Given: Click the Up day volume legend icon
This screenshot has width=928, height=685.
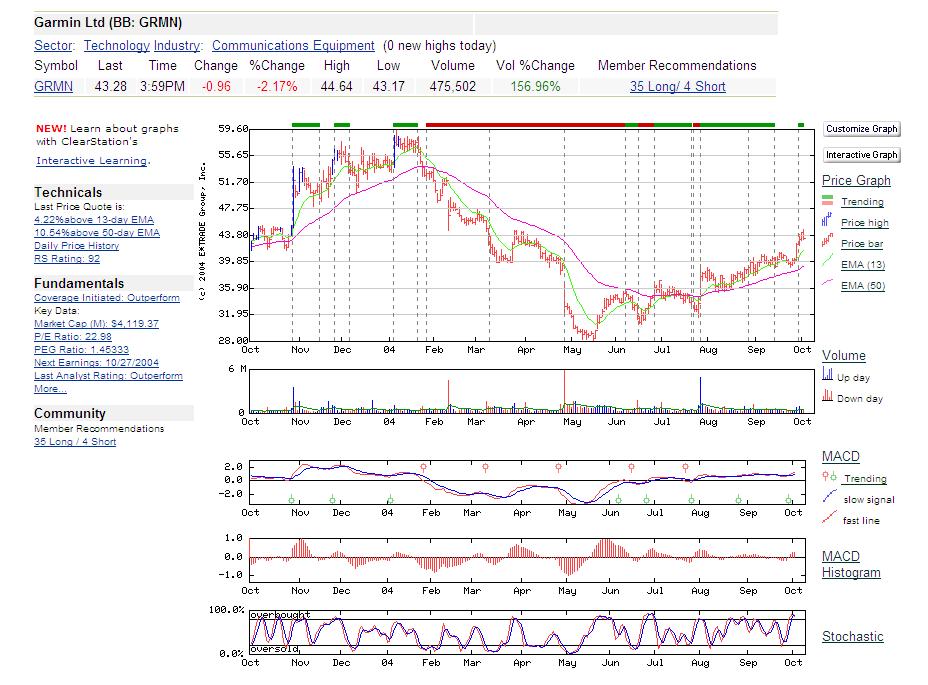Looking at the screenshot, I should pos(827,376).
